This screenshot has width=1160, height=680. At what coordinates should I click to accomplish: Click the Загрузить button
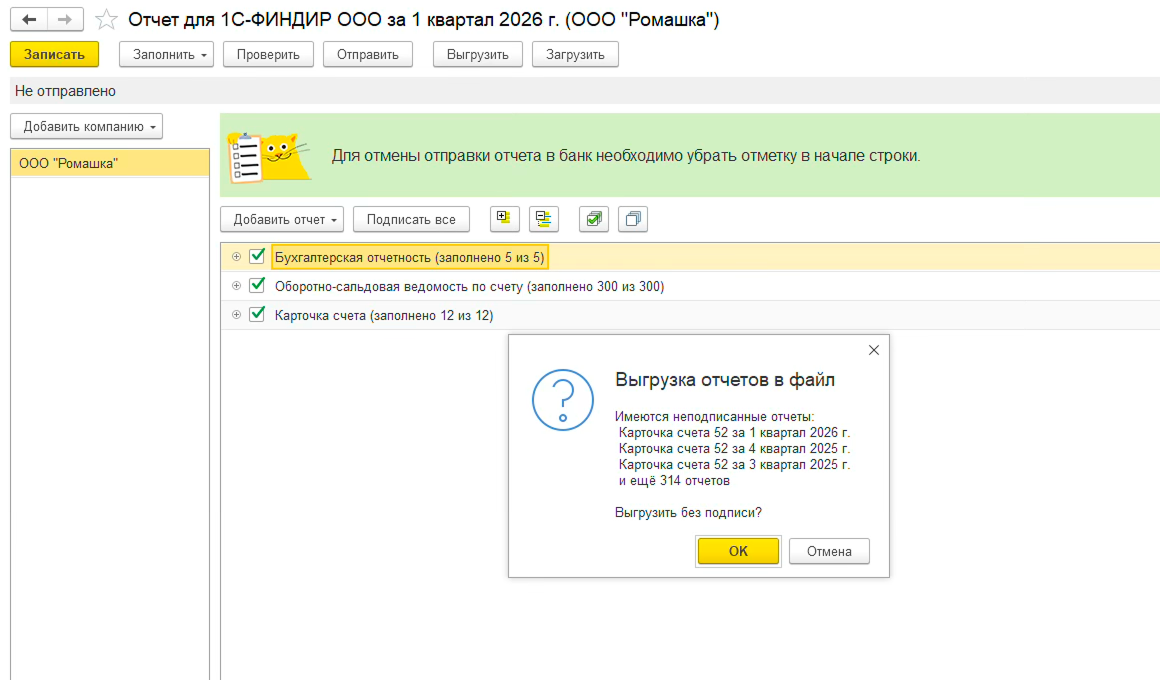(x=576, y=55)
